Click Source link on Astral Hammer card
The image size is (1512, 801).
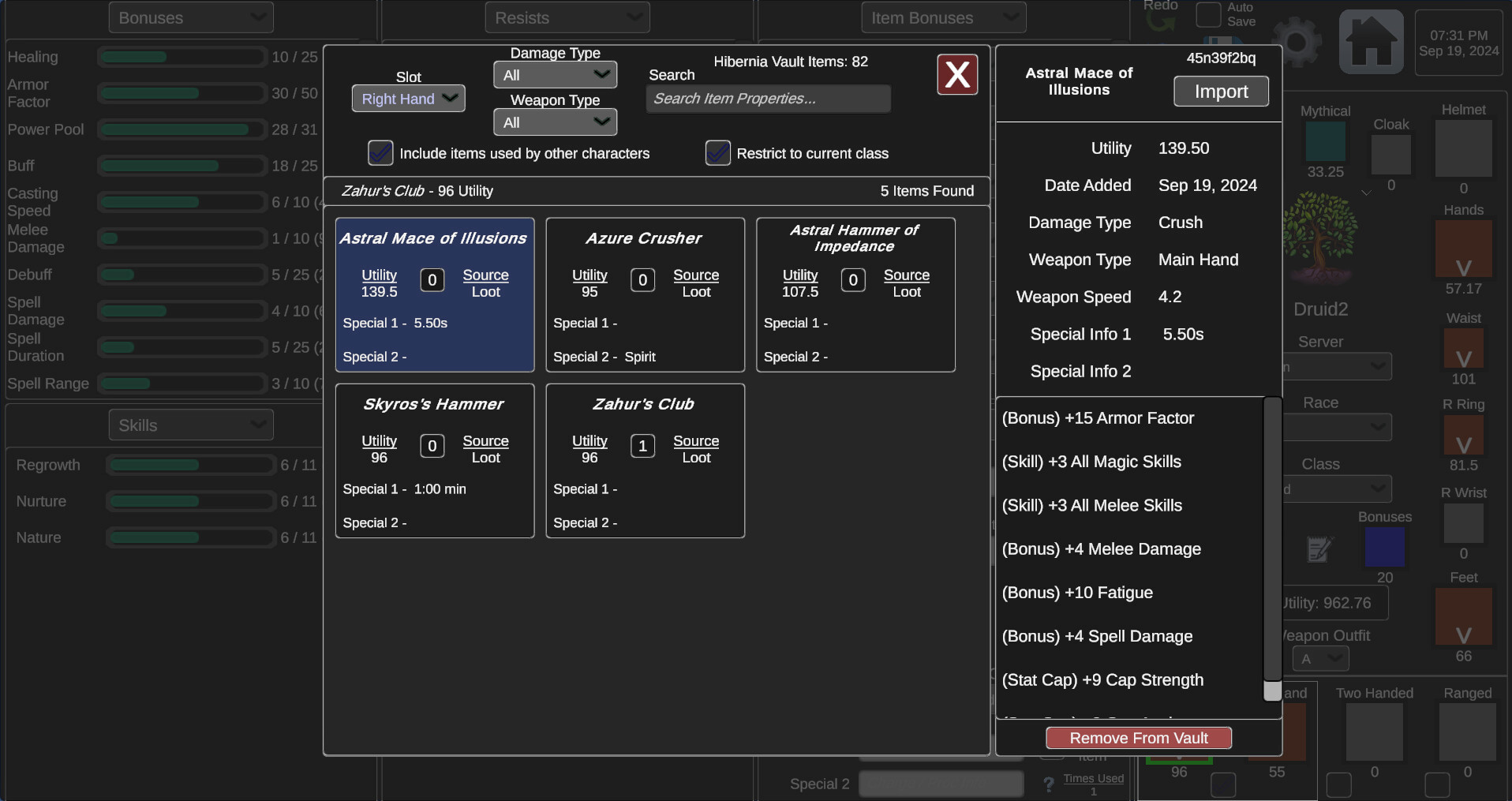pyautogui.click(x=906, y=275)
